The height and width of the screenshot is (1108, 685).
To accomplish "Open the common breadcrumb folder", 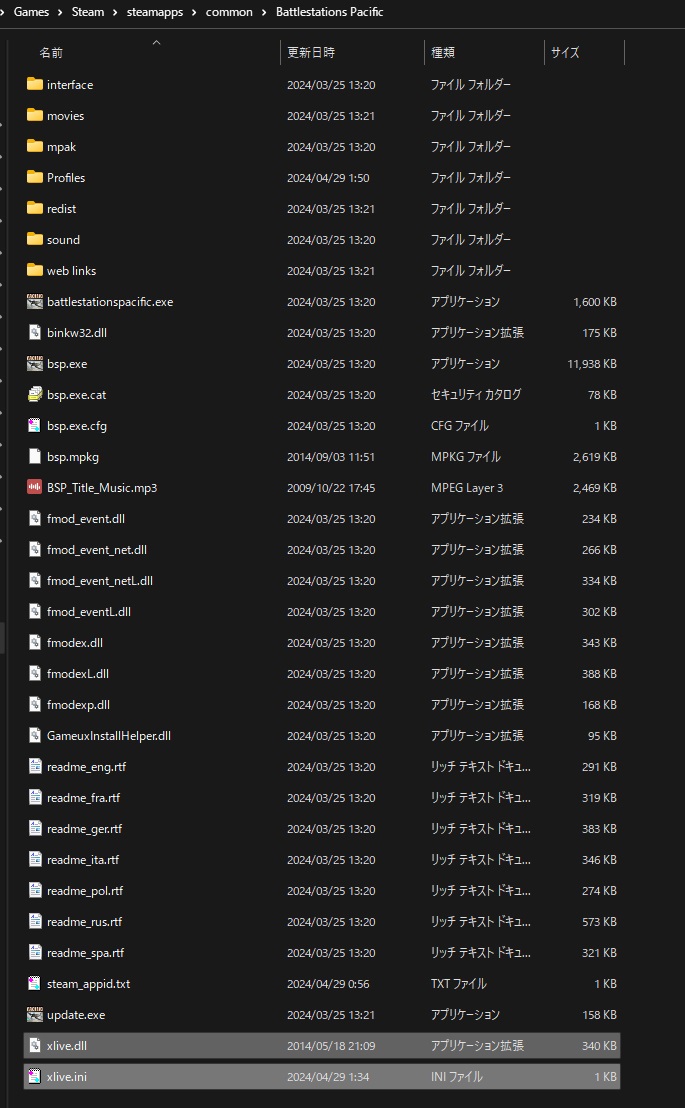I will tap(230, 12).
